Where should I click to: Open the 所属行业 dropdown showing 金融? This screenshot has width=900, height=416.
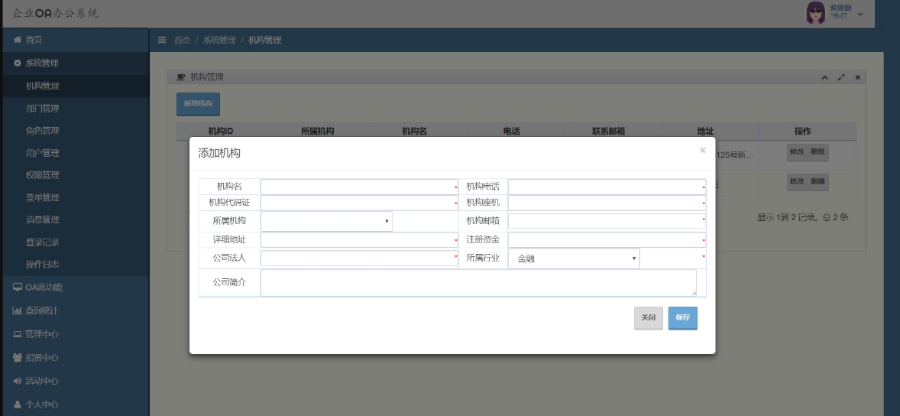pyautogui.click(x=574, y=259)
